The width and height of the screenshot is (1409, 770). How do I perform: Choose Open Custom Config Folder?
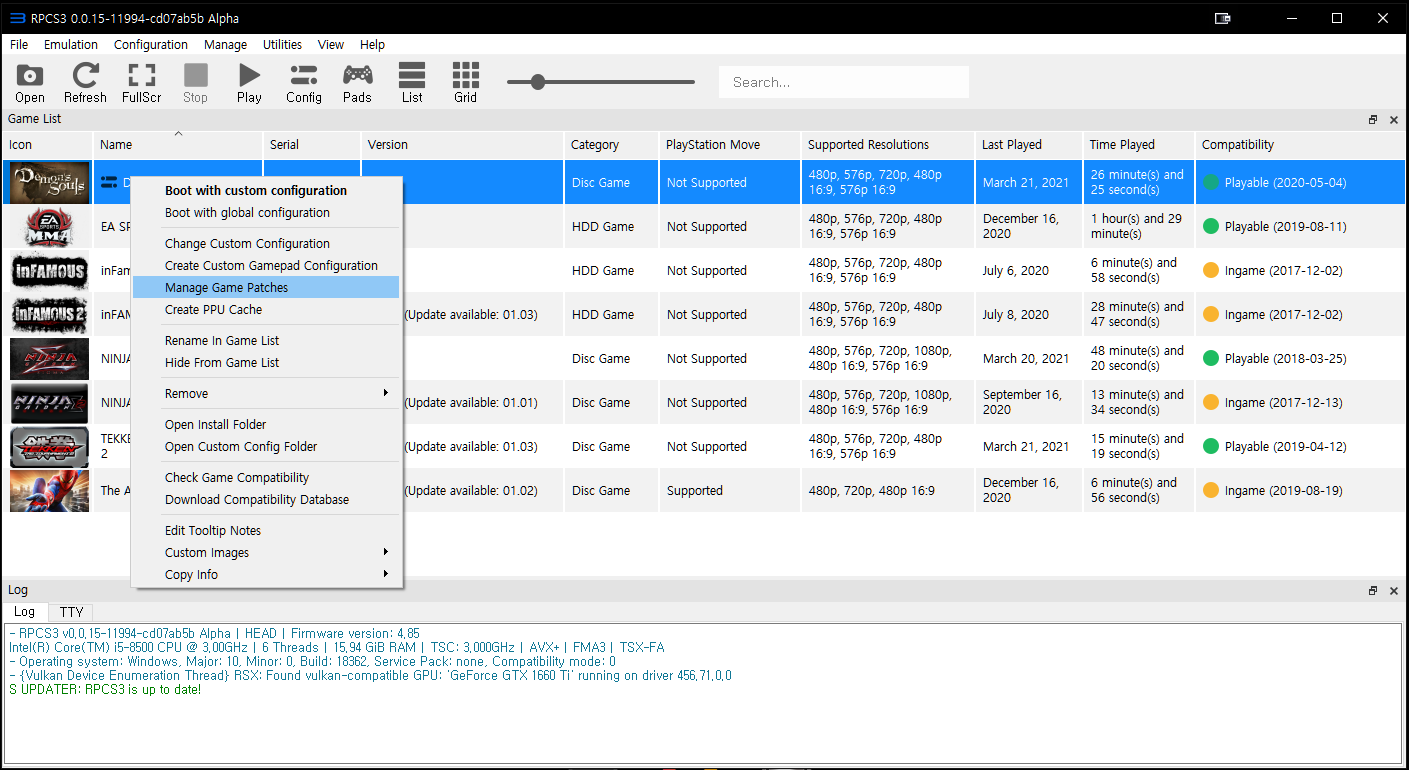[x=266, y=446]
